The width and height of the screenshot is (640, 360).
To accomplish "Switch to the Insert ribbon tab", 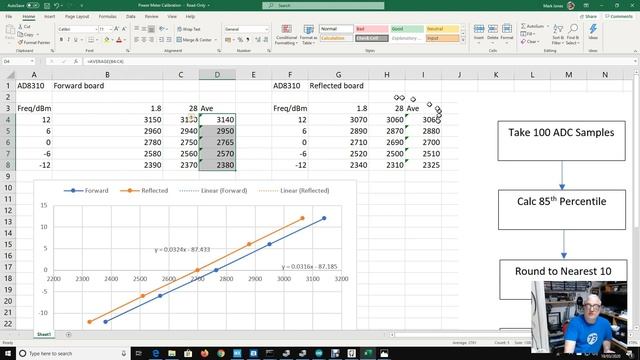I will [49, 17].
